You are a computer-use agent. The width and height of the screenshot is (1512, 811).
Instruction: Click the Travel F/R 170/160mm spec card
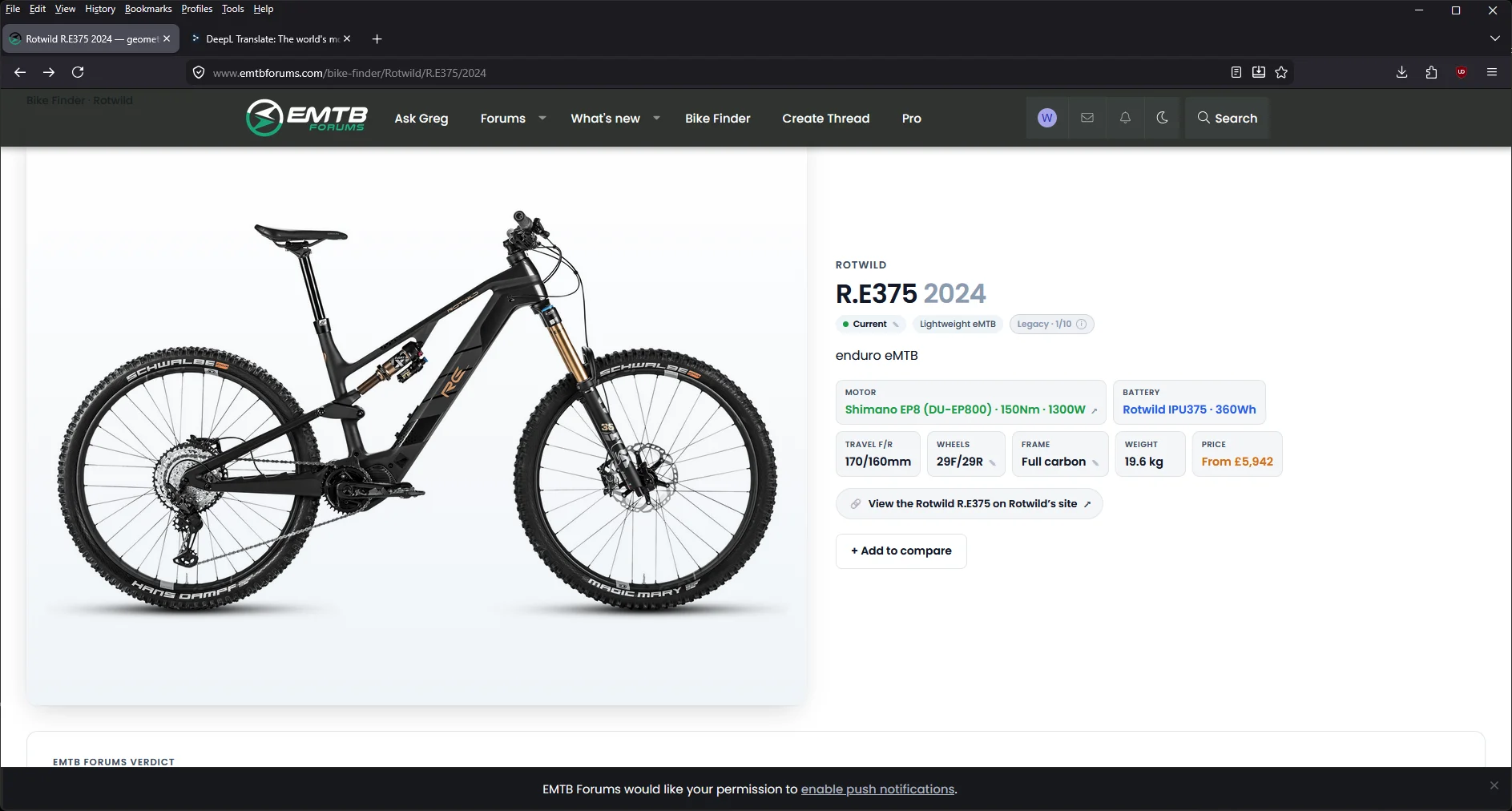pos(878,454)
